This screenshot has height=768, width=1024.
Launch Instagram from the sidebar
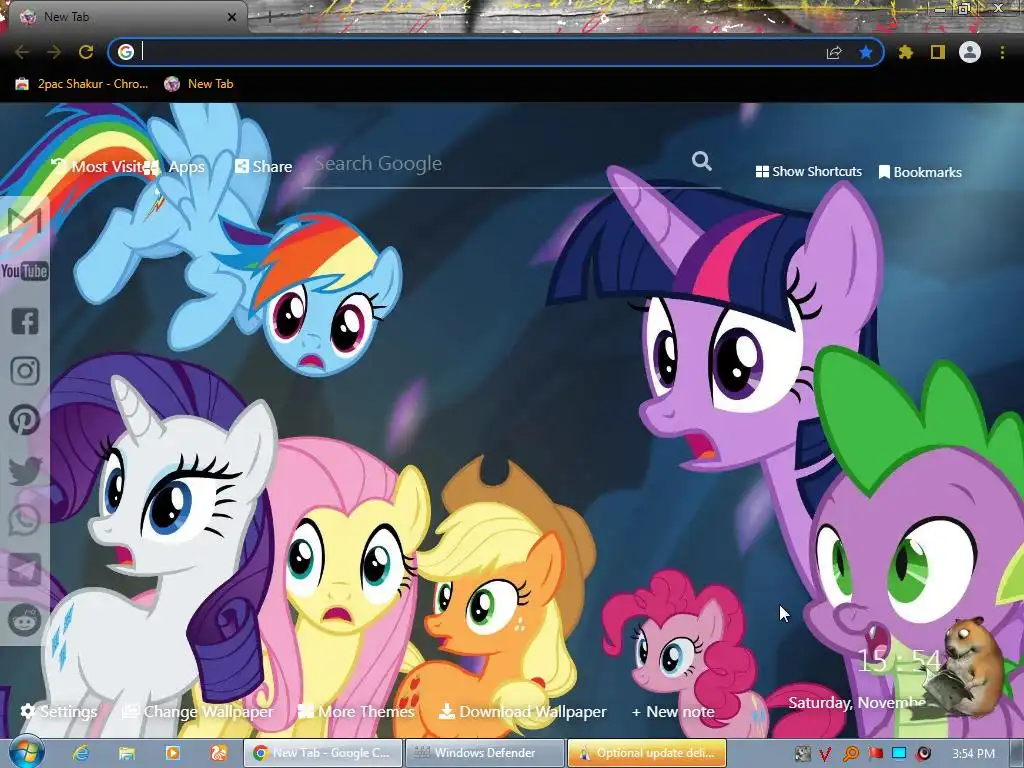coord(25,371)
